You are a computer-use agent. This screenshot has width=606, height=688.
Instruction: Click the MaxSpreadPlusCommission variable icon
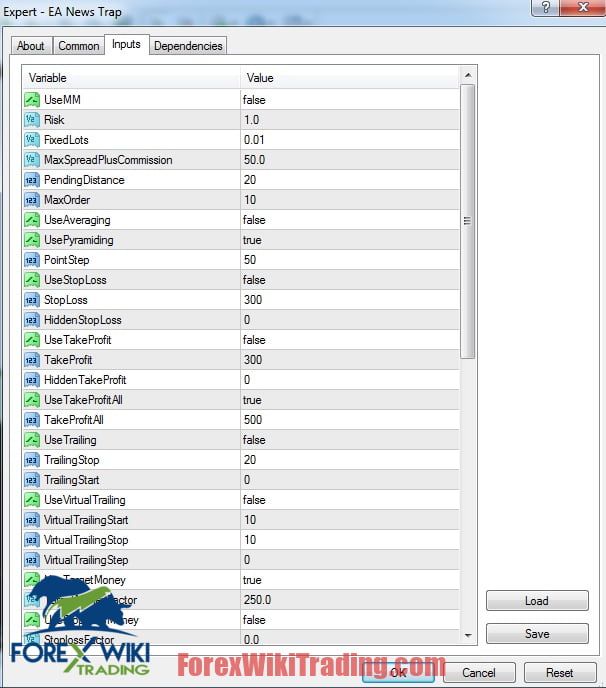[x=32, y=160]
